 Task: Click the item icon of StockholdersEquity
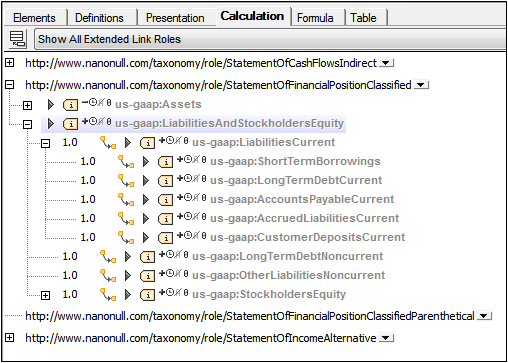coord(147,295)
